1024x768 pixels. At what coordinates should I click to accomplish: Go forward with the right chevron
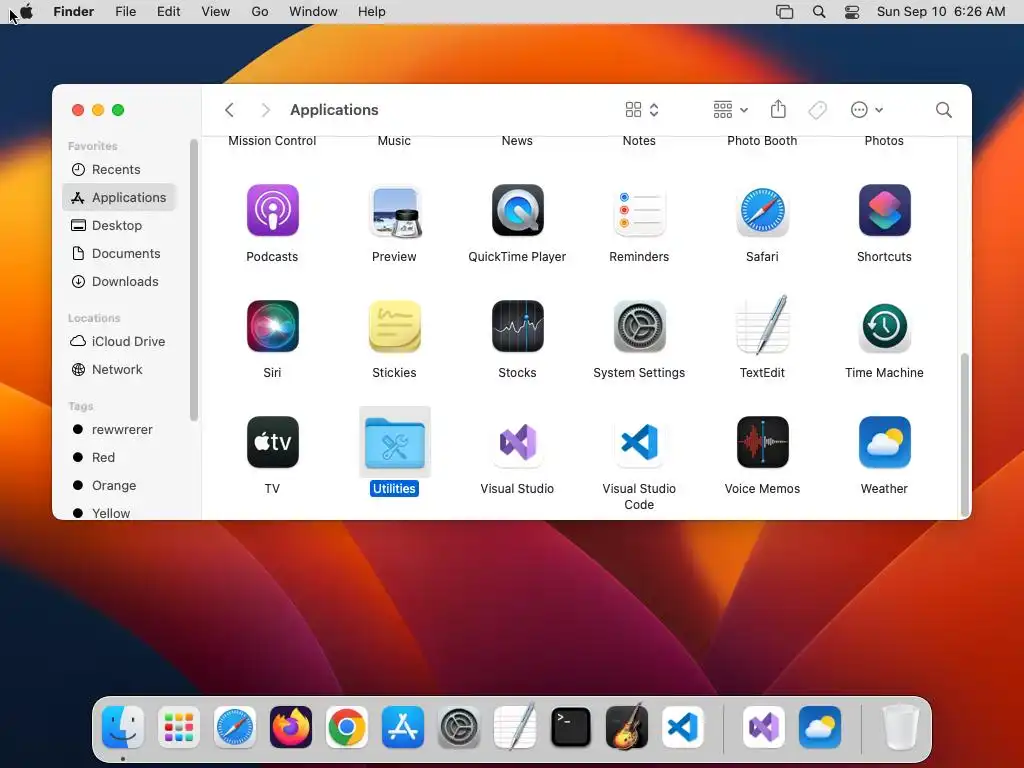[265, 110]
